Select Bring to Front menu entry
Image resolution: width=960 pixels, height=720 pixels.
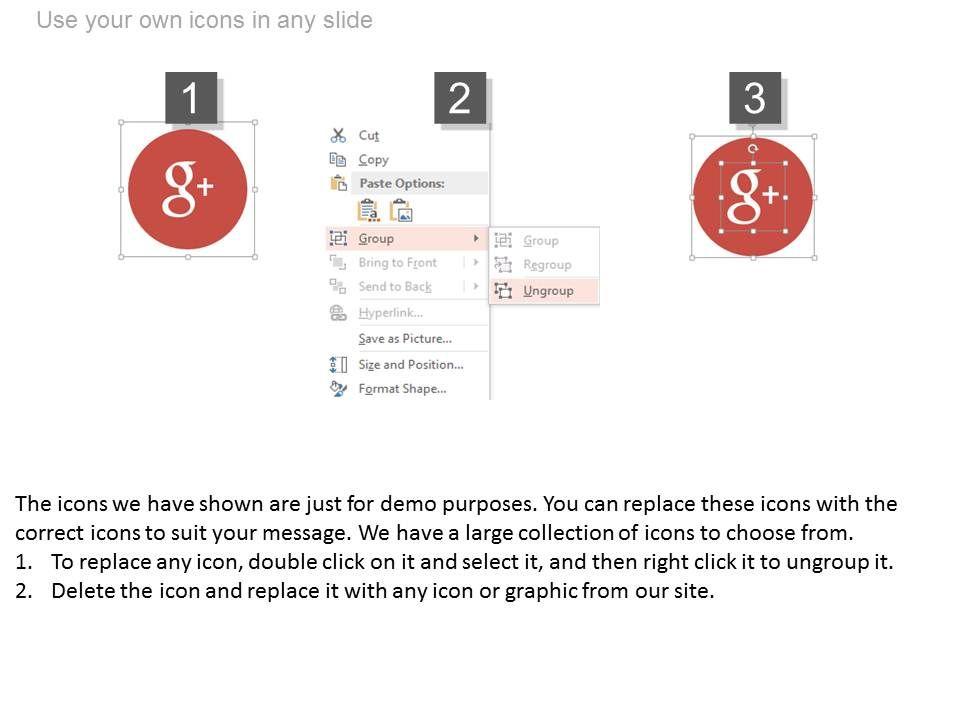point(408,262)
